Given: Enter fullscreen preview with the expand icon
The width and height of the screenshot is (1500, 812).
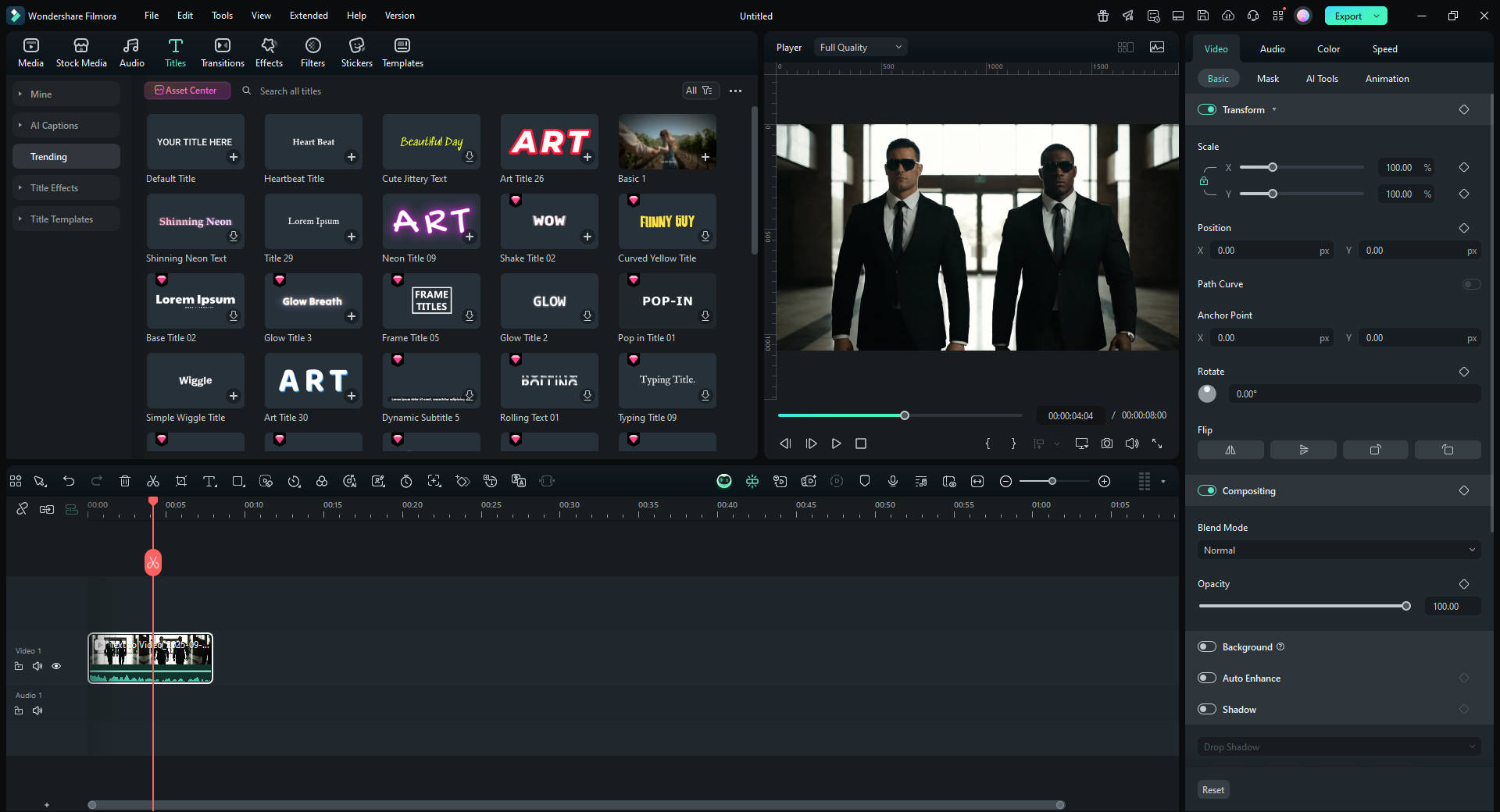Looking at the screenshot, I should point(1157,443).
